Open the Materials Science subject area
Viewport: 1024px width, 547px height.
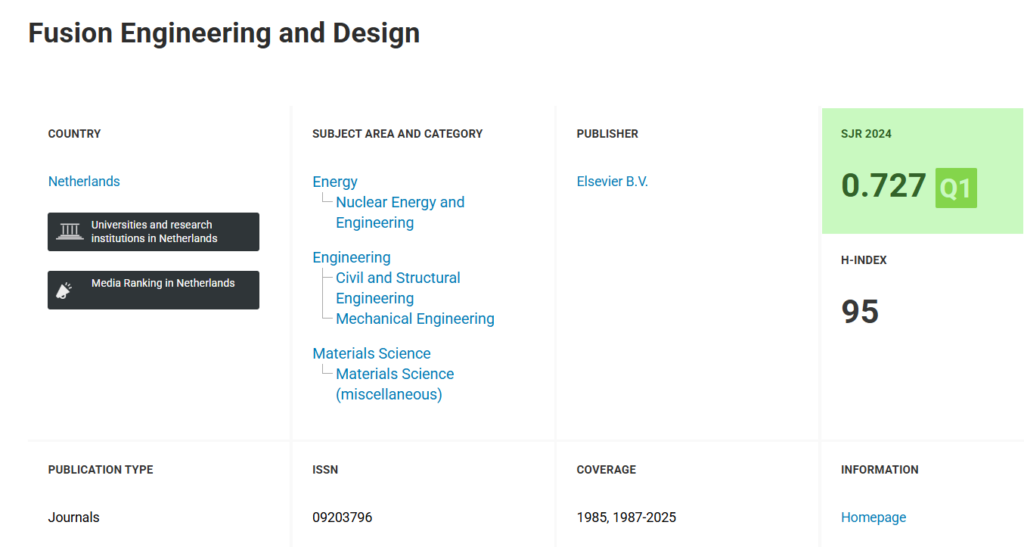(371, 353)
